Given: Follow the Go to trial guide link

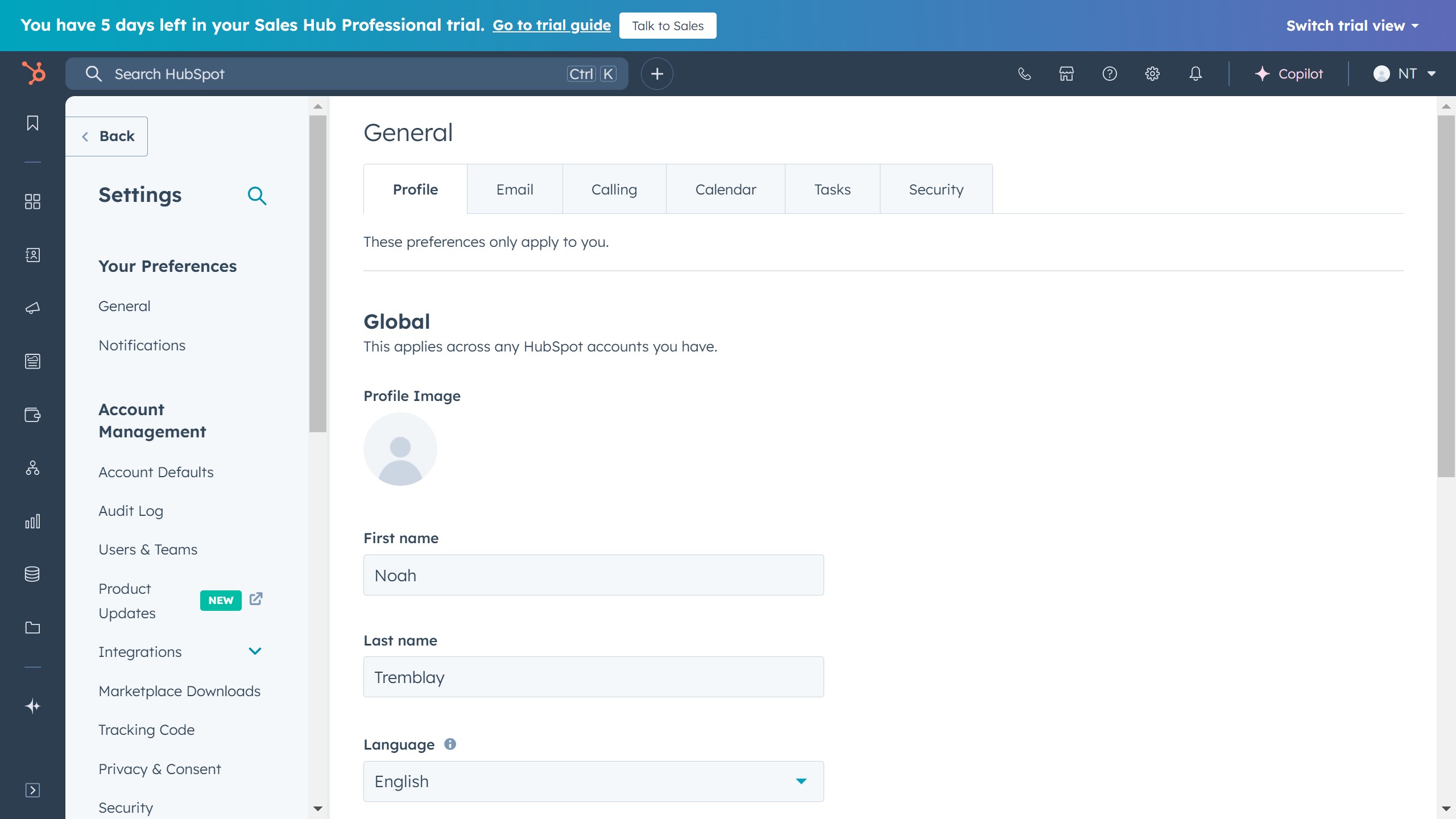Looking at the screenshot, I should pos(552,26).
